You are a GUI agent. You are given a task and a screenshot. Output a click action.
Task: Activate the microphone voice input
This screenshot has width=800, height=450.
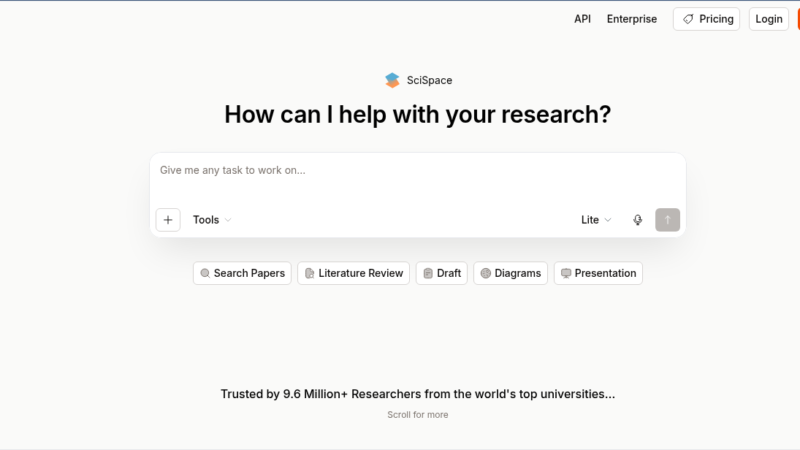point(637,220)
